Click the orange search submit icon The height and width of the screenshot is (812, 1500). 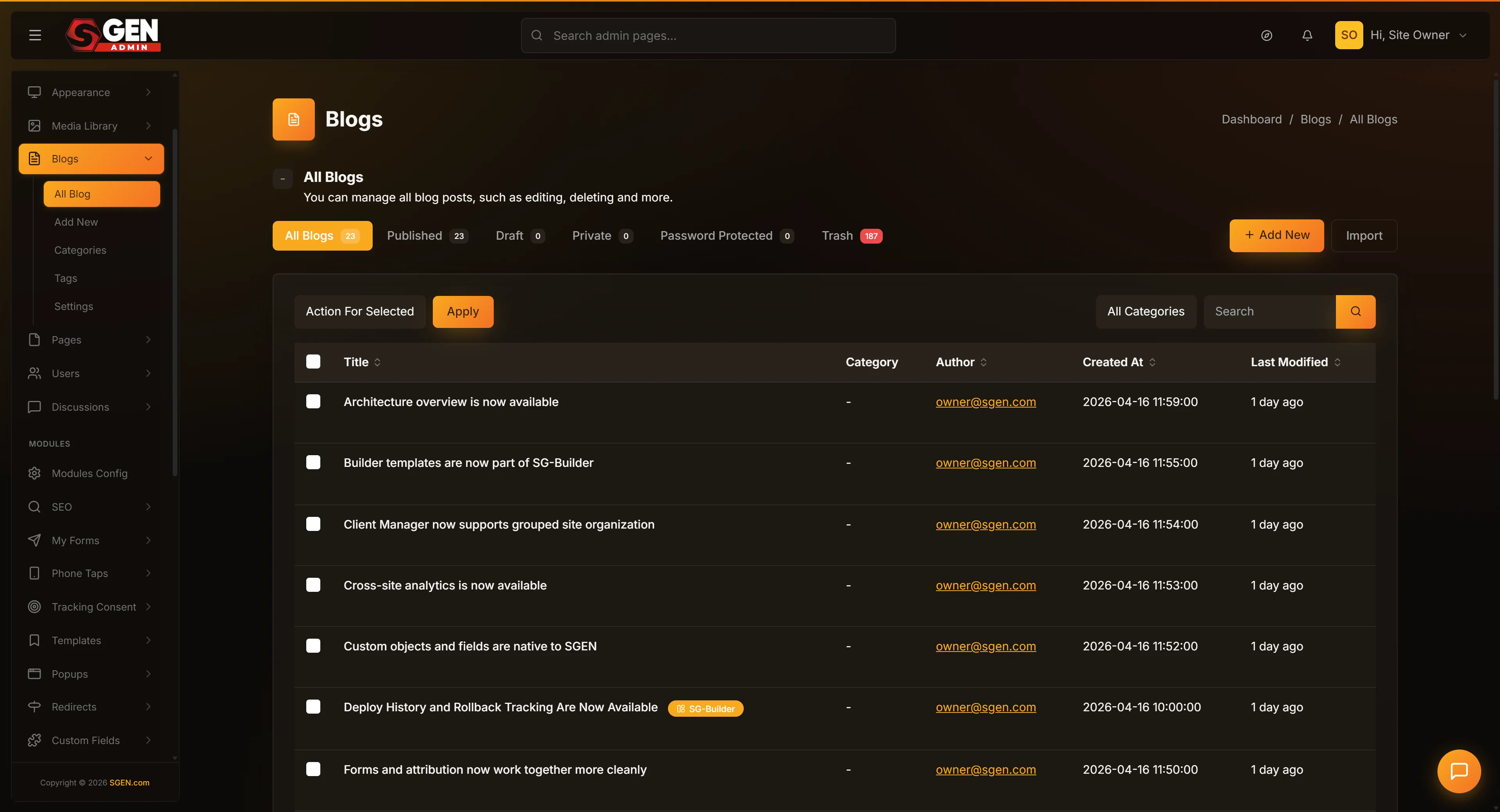(x=1355, y=312)
